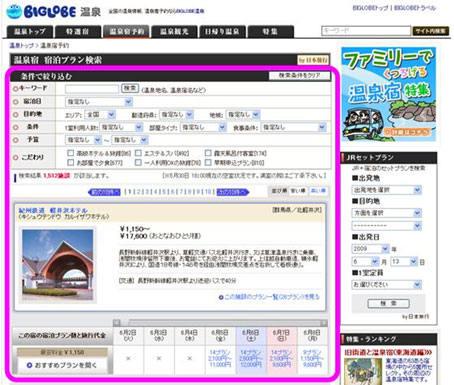Click calendar scroll-left arrow icon
The image size is (454, 385).
click(x=116, y=322)
